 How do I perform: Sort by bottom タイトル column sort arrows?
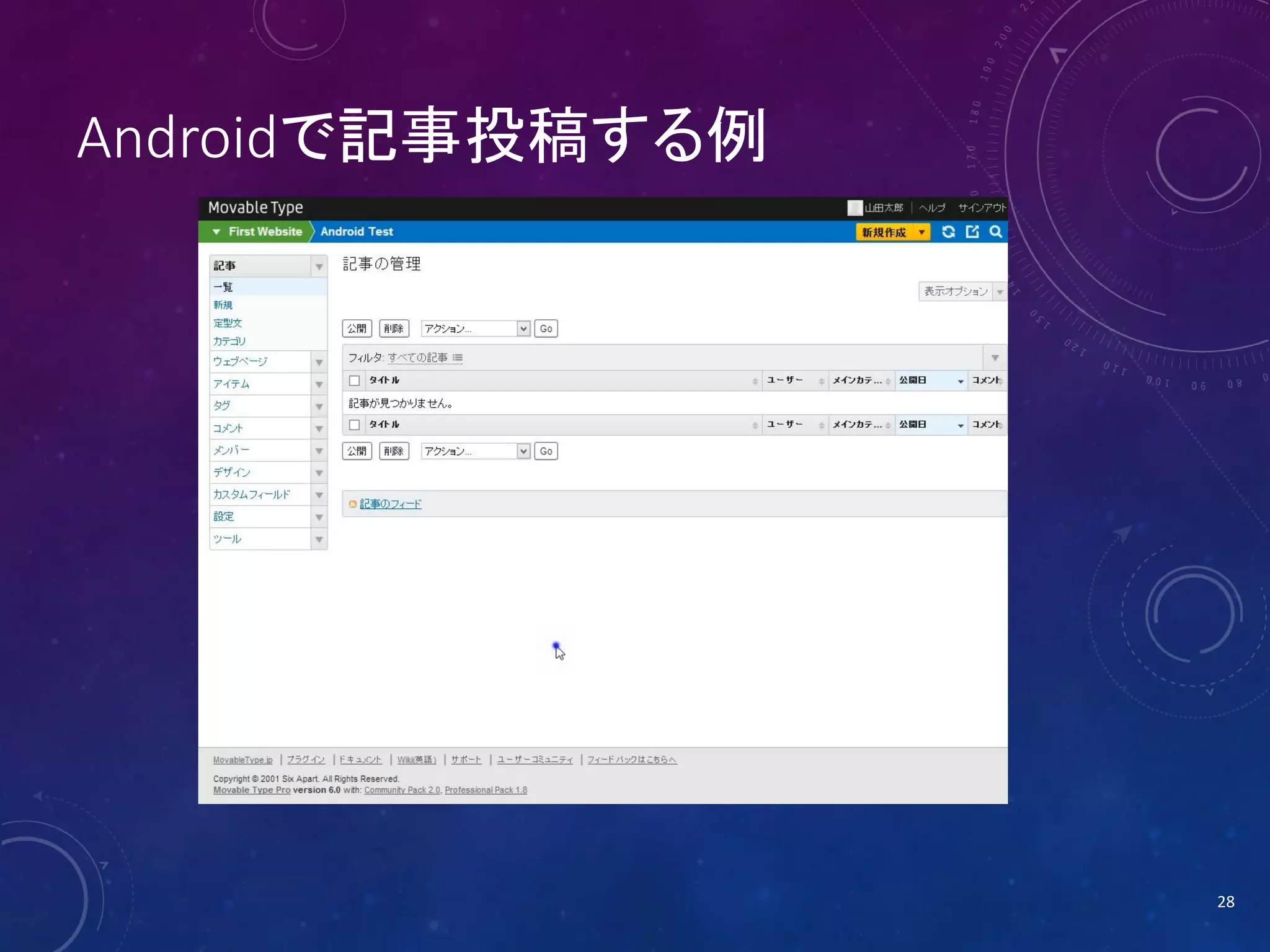[755, 425]
